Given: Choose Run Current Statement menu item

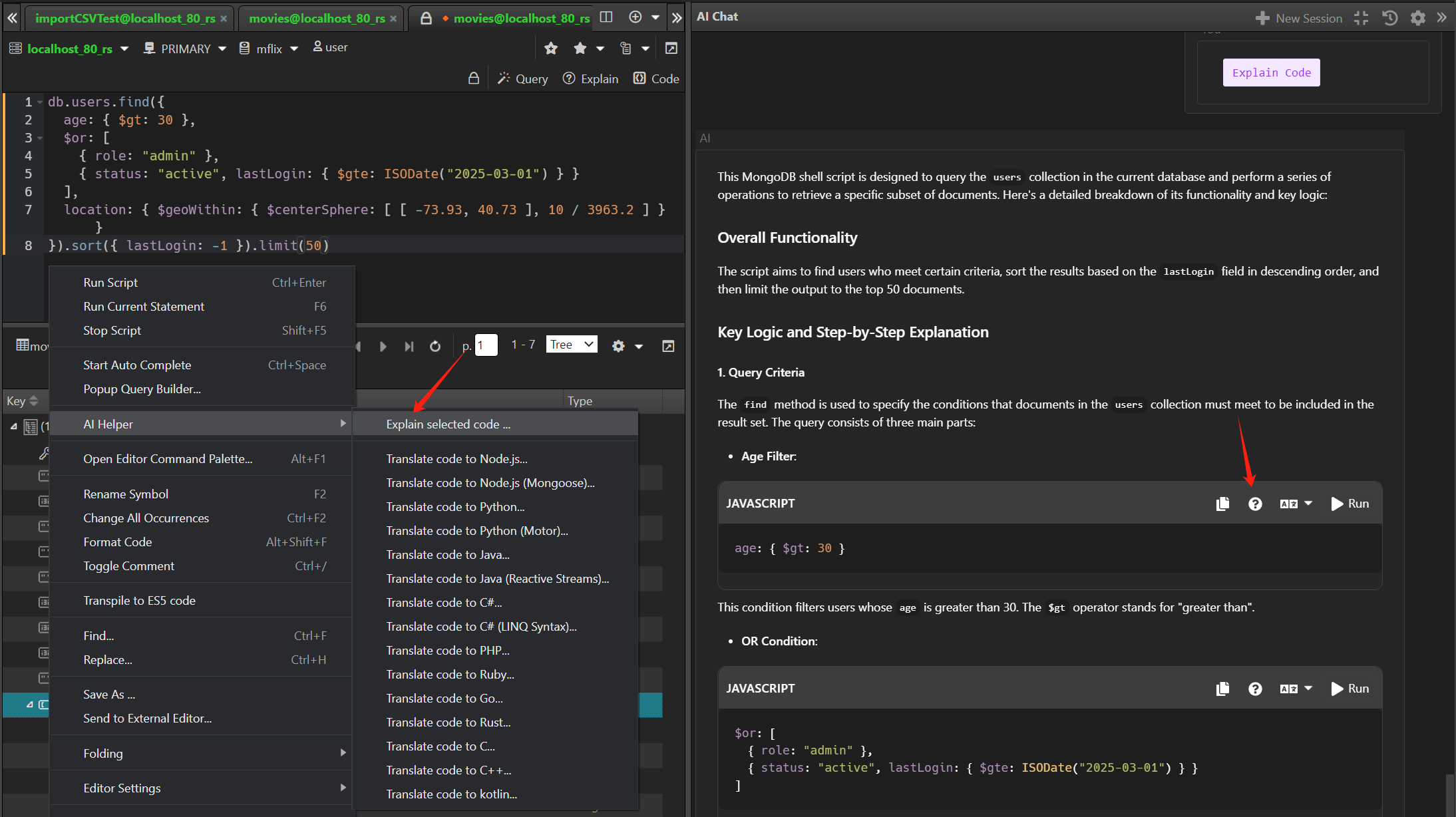Looking at the screenshot, I should click(202, 306).
